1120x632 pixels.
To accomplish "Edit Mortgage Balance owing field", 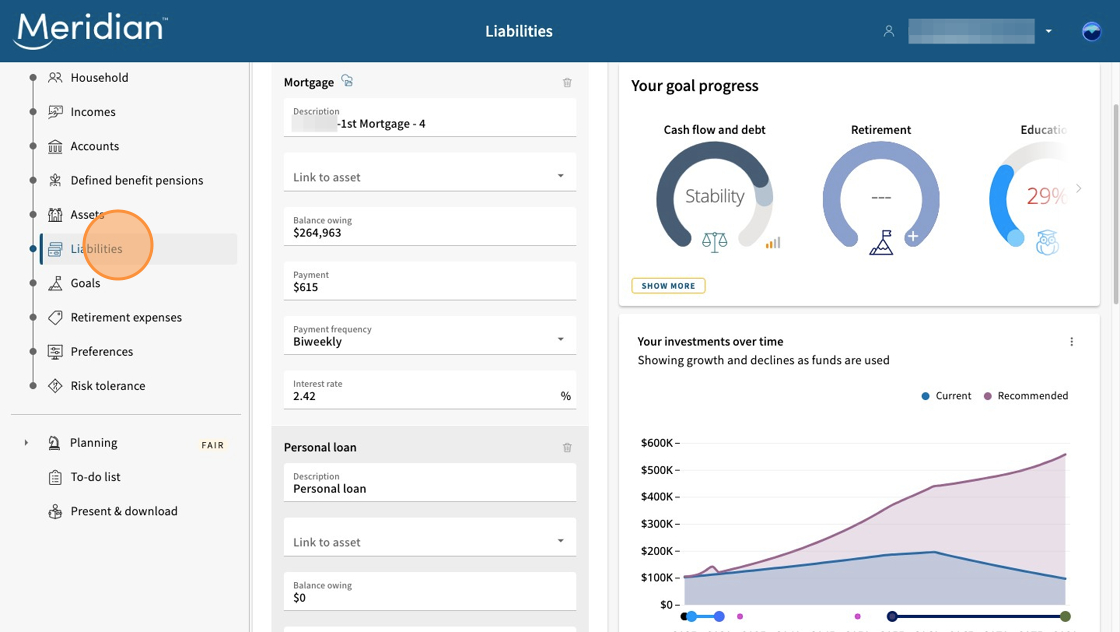I will pyautogui.click(x=429, y=227).
